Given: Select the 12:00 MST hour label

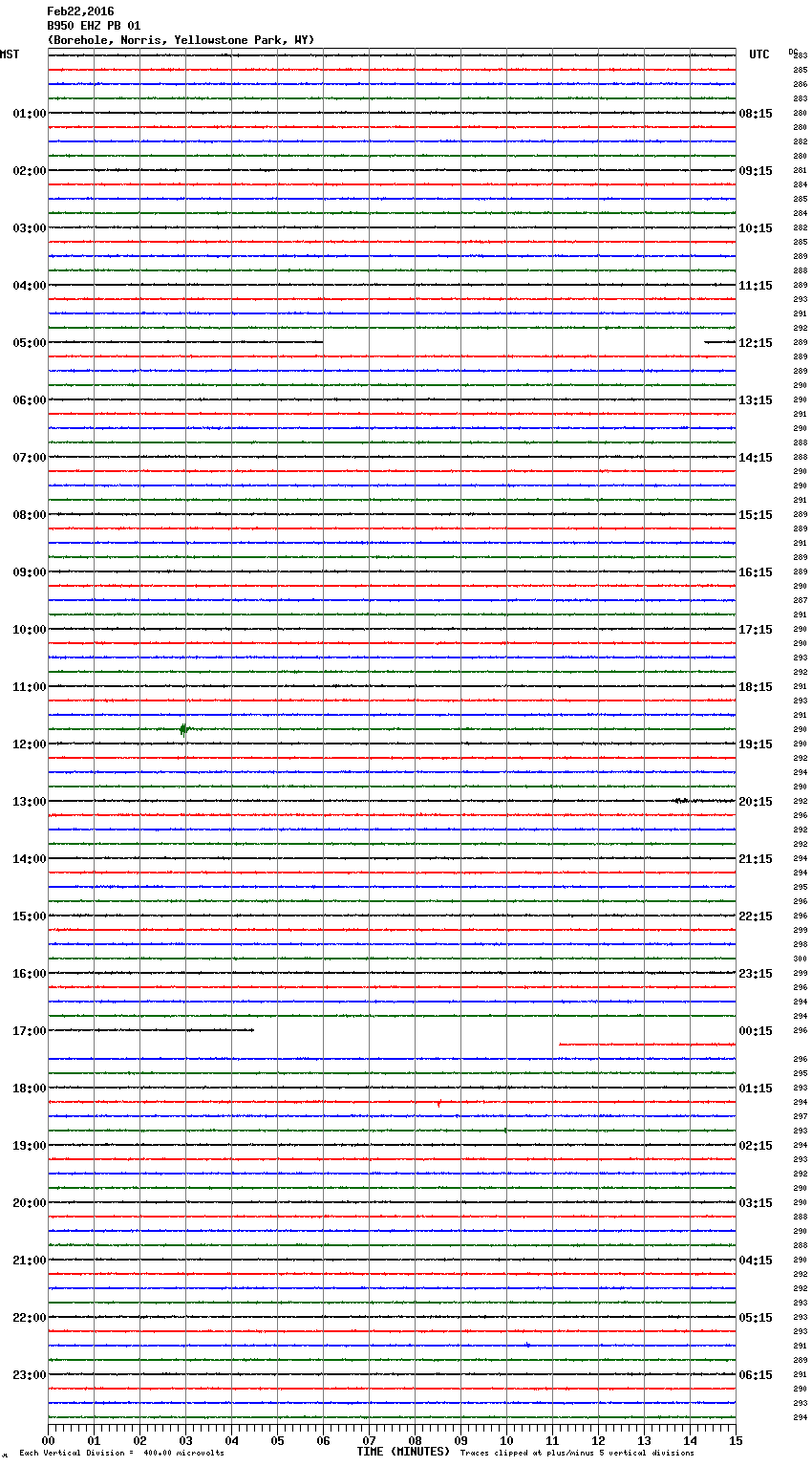Looking at the screenshot, I should (x=30, y=744).
